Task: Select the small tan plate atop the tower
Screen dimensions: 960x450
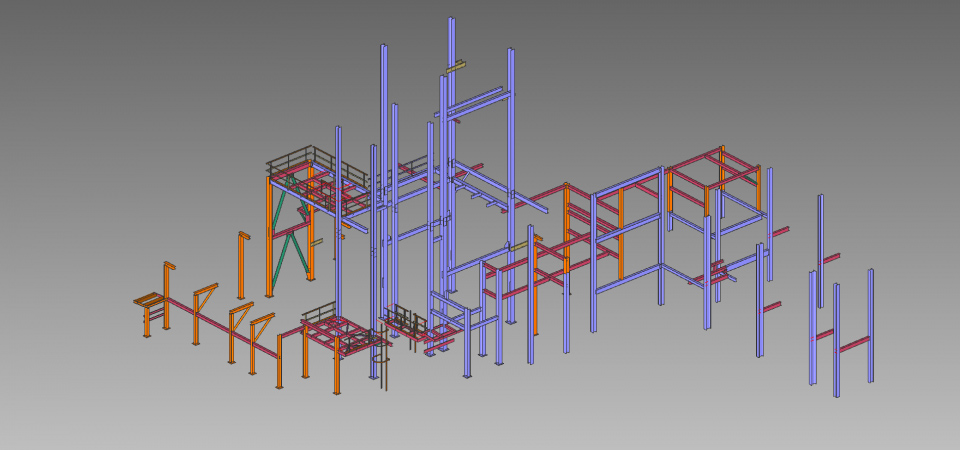Action: tap(459, 66)
